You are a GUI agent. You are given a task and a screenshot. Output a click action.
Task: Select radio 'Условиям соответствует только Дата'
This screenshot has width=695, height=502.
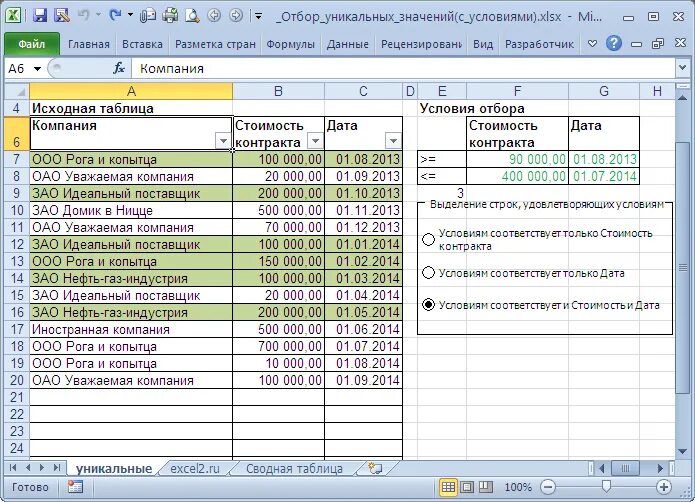428,272
